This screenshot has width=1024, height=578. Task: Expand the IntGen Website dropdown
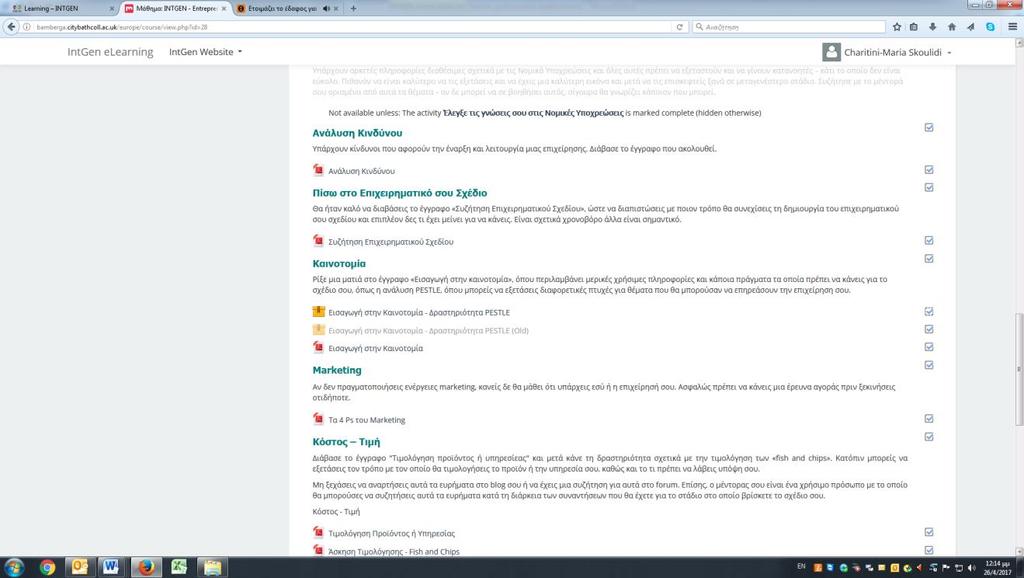(x=205, y=52)
